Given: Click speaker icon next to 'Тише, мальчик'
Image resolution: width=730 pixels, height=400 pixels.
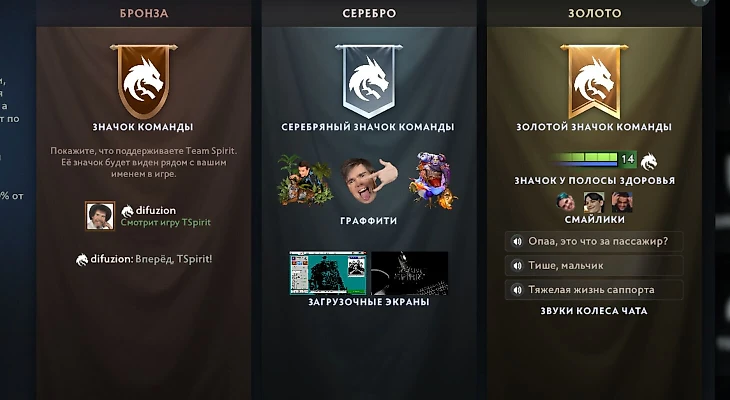Looking at the screenshot, I should [517, 266].
